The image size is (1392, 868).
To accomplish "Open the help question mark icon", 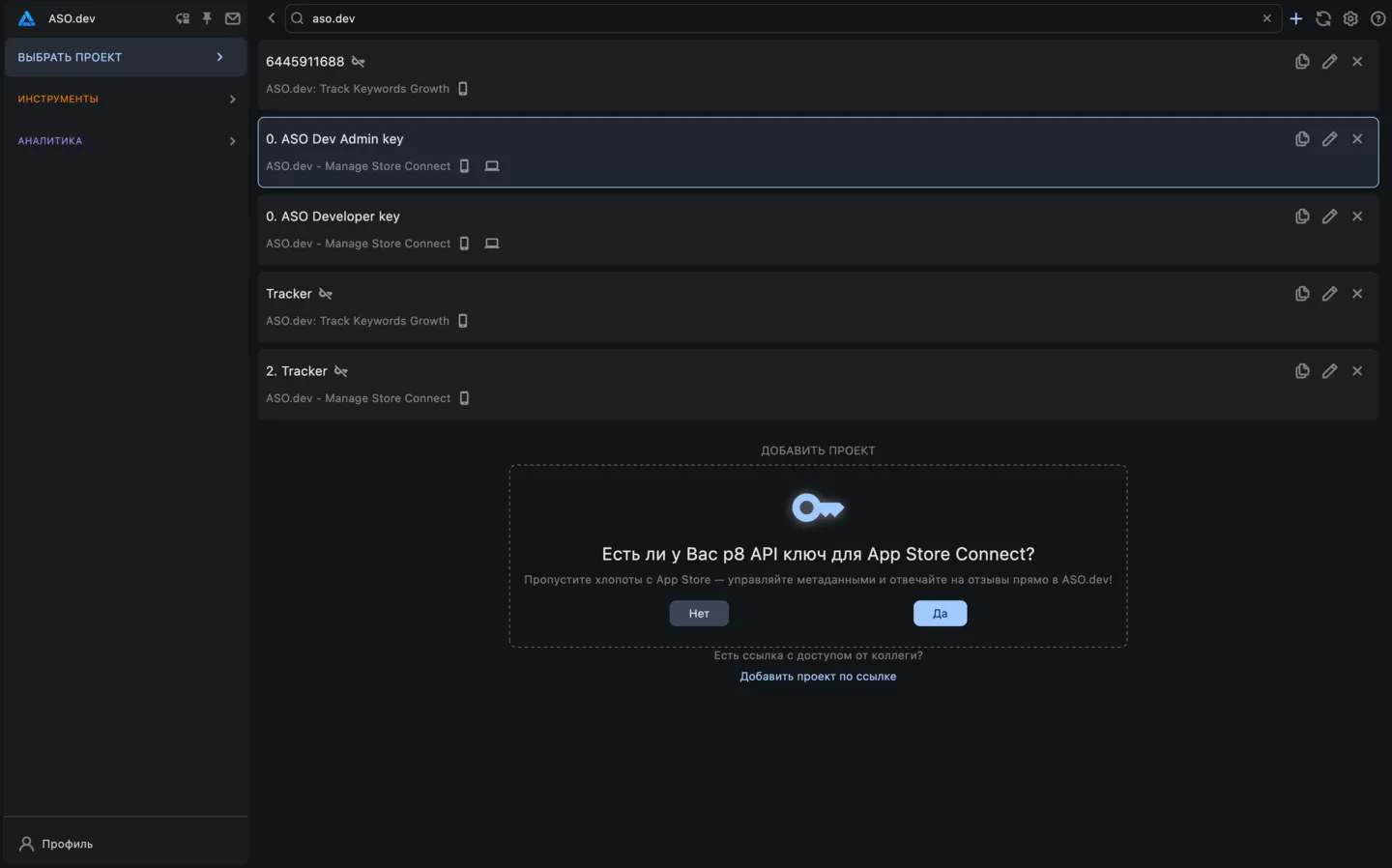I will (1377, 18).
